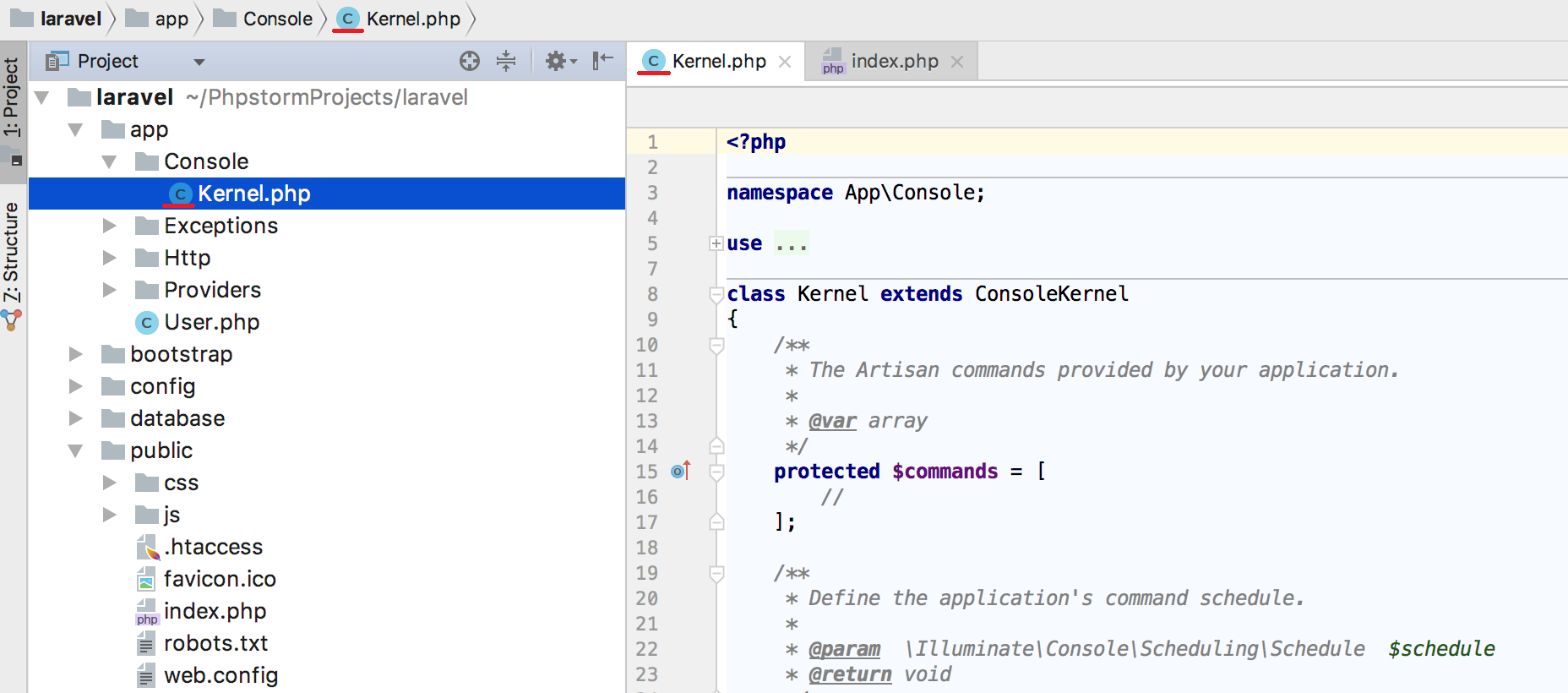Click the Kernel.php class icon in breadcrumb
Viewport: 1568px width, 693px height.
coord(347,19)
